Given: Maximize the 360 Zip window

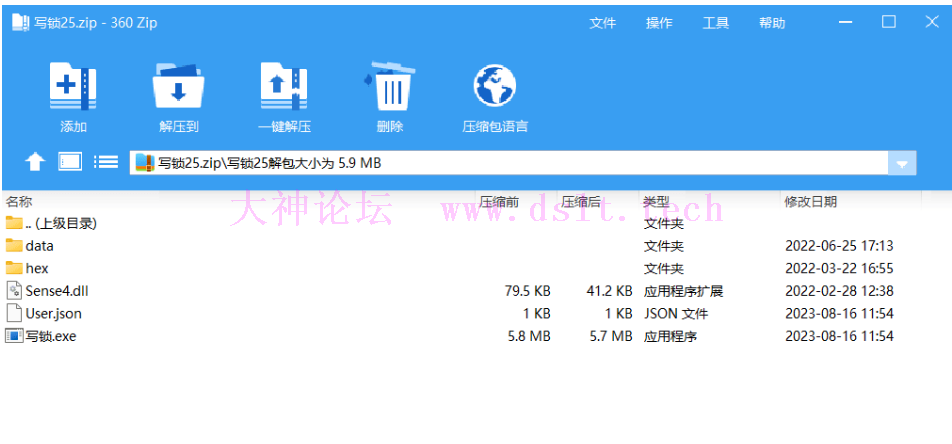Looking at the screenshot, I should 889,22.
